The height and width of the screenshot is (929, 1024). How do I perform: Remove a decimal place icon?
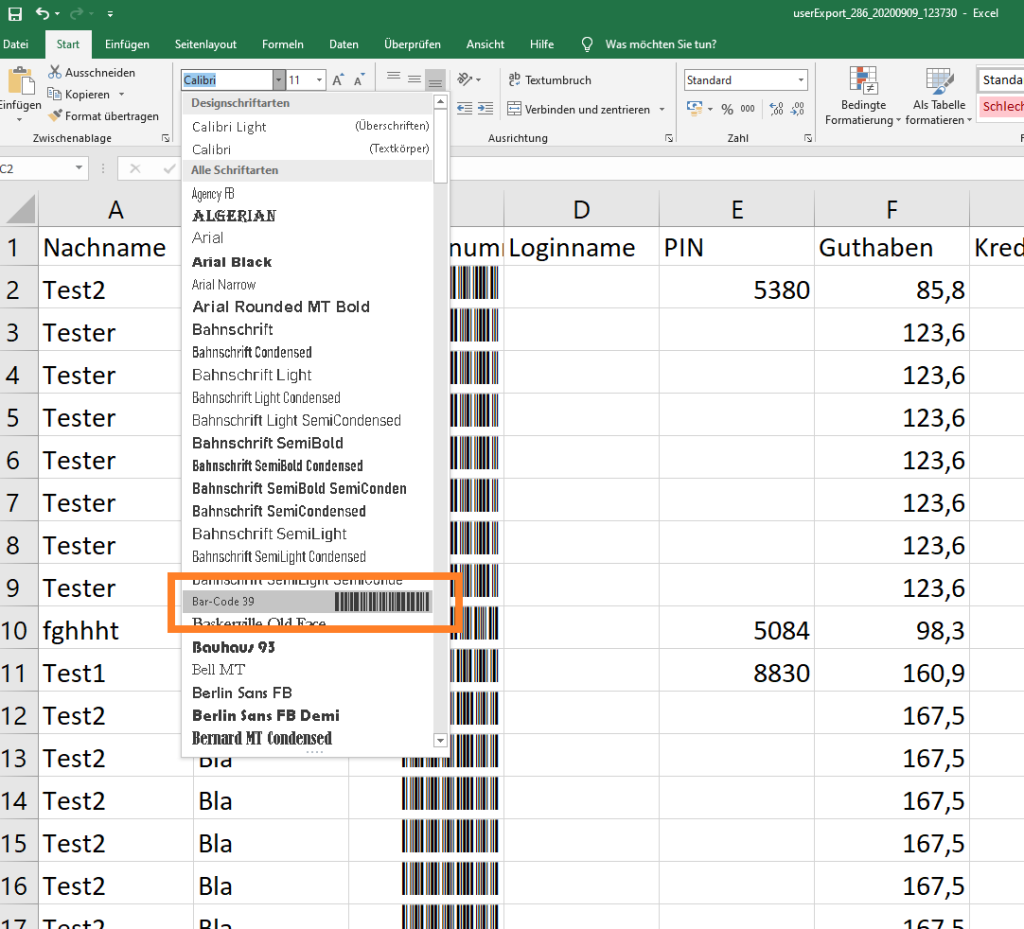point(797,109)
